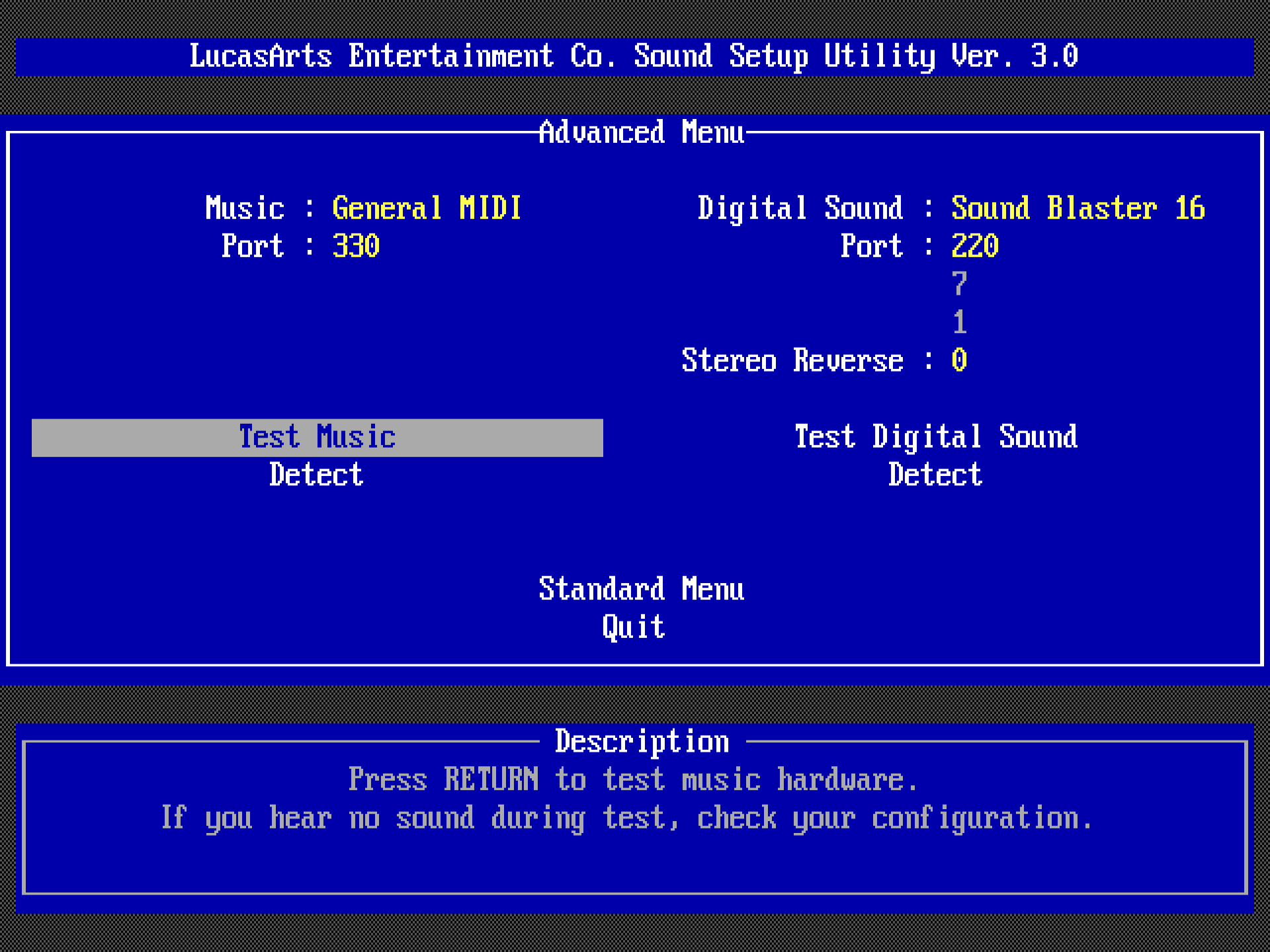1270x952 pixels.
Task: Select the greyed value 7
Action: [x=960, y=284]
